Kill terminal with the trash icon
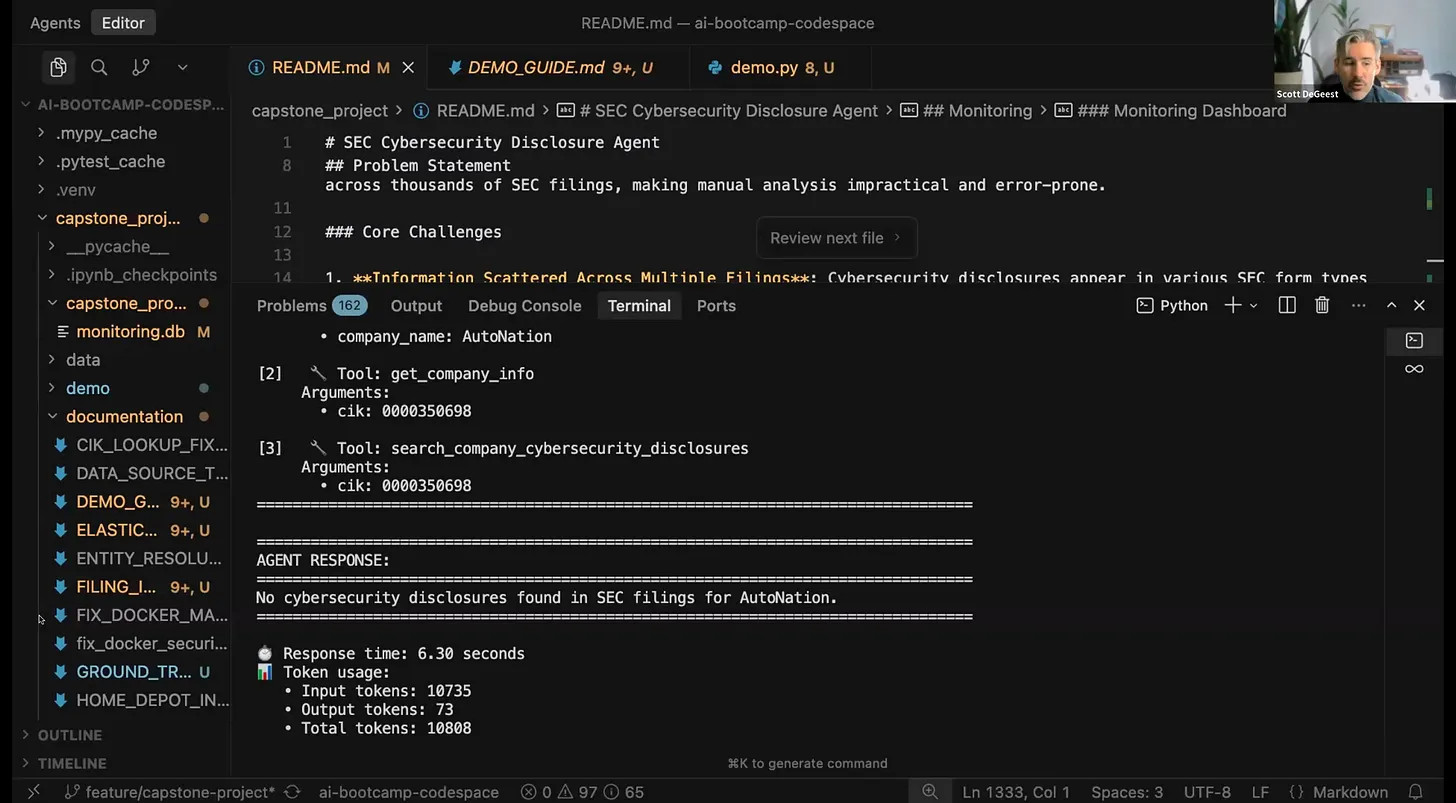Image resolution: width=1456 pixels, height=803 pixels. (1322, 306)
